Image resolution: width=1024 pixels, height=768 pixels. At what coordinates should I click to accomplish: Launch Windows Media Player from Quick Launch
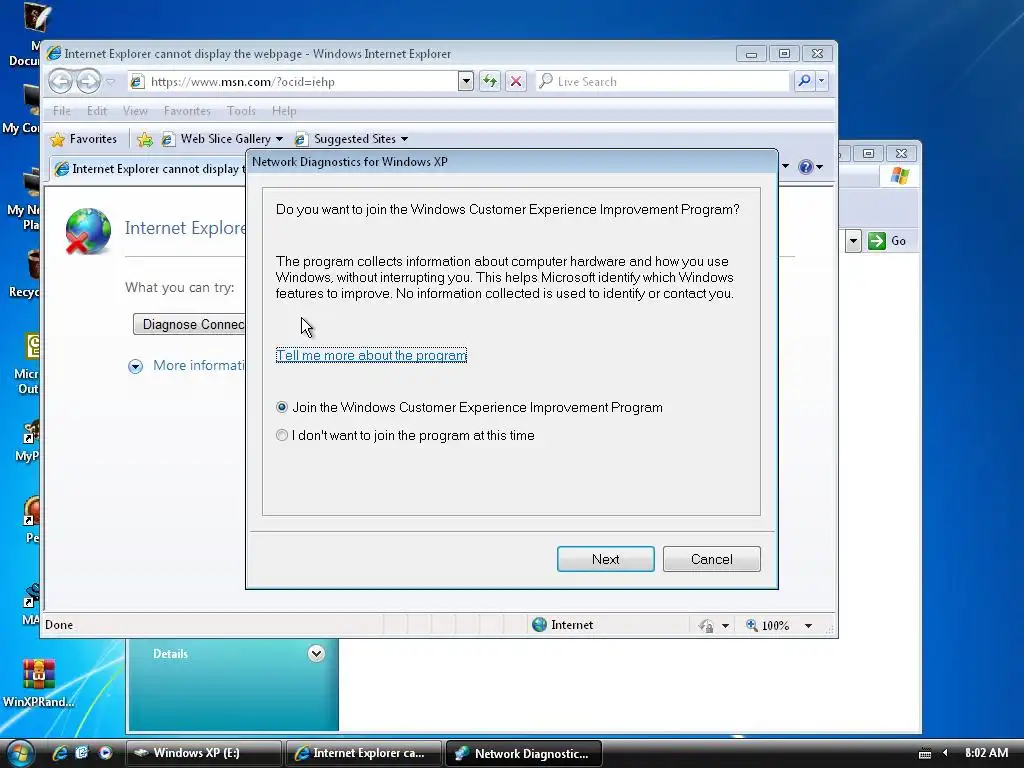click(x=105, y=752)
